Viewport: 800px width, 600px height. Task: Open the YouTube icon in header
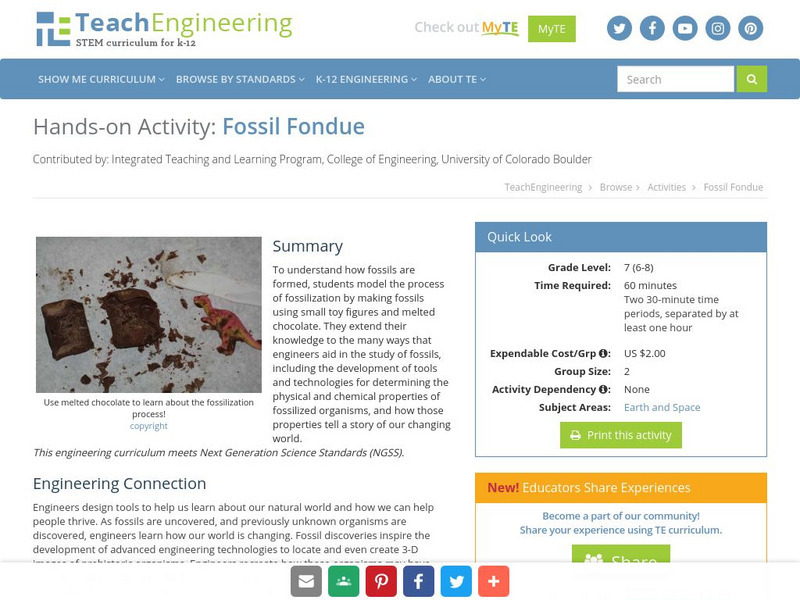(685, 28)
